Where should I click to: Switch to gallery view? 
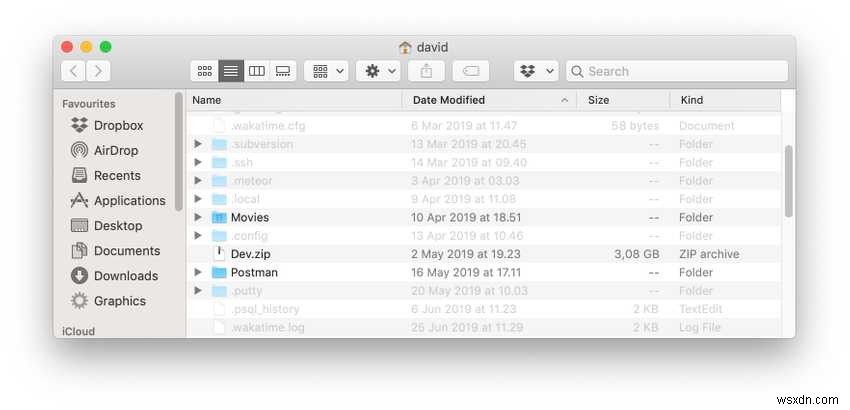click(283, 71)
